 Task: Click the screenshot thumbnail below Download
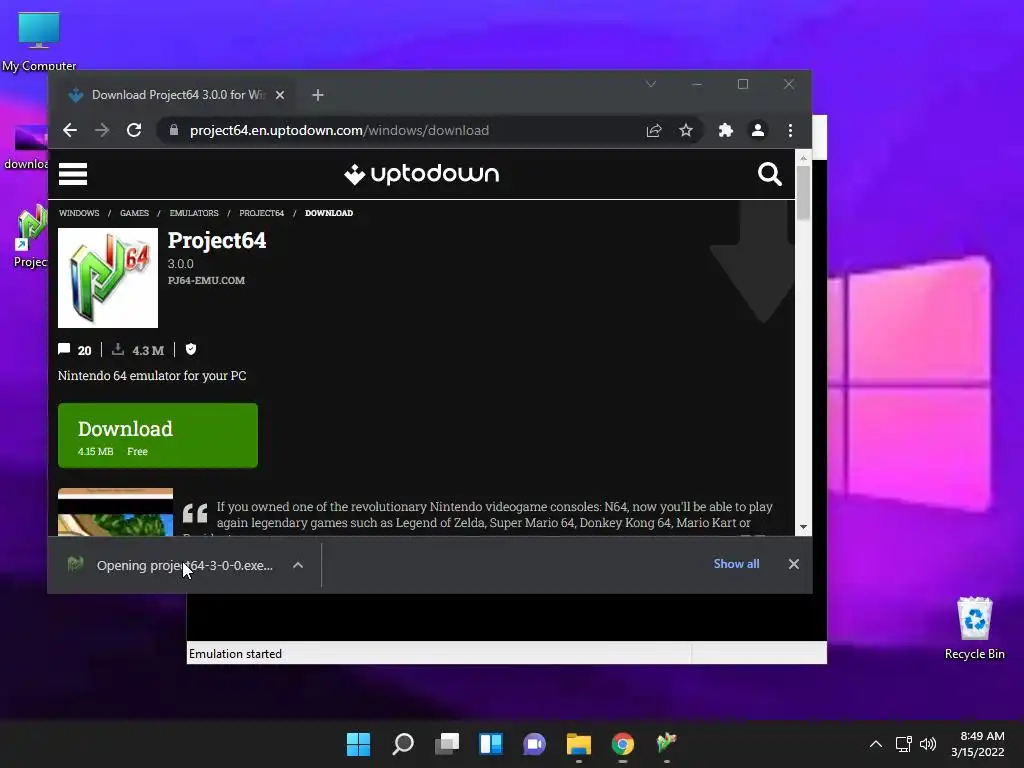coord(116,512)
